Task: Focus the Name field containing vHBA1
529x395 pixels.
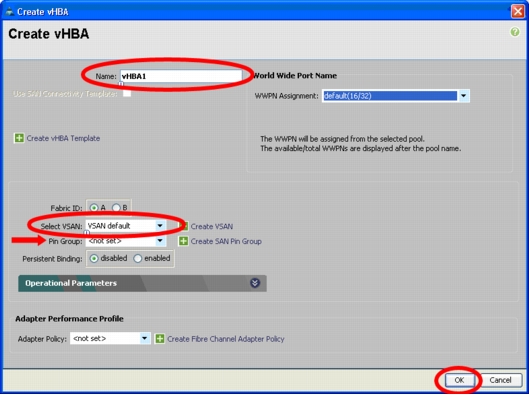Action: pyautogui.click(x=181, y=76)
